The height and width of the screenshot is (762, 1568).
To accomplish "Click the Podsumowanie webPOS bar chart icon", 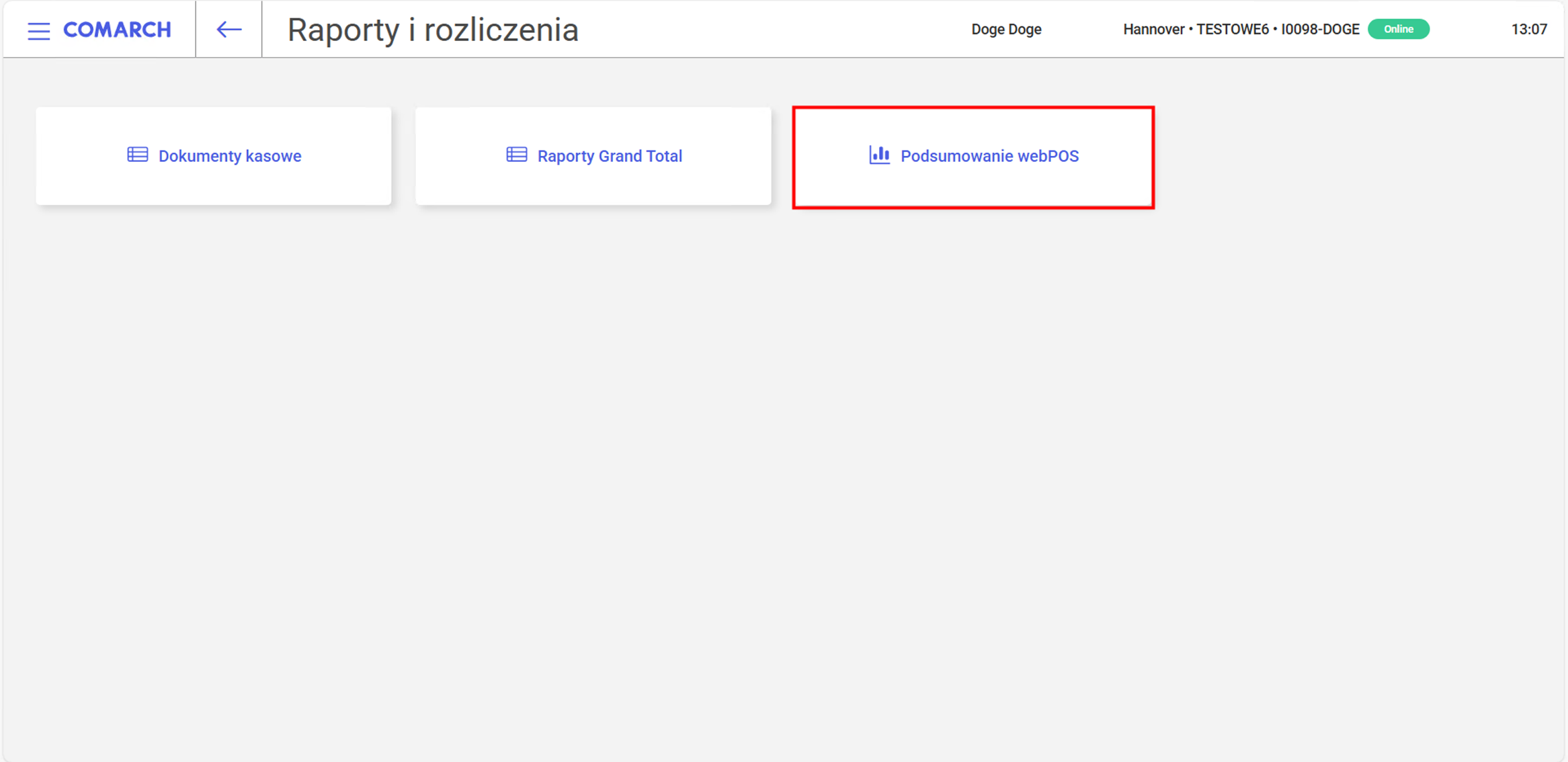I will pos(879,155).
